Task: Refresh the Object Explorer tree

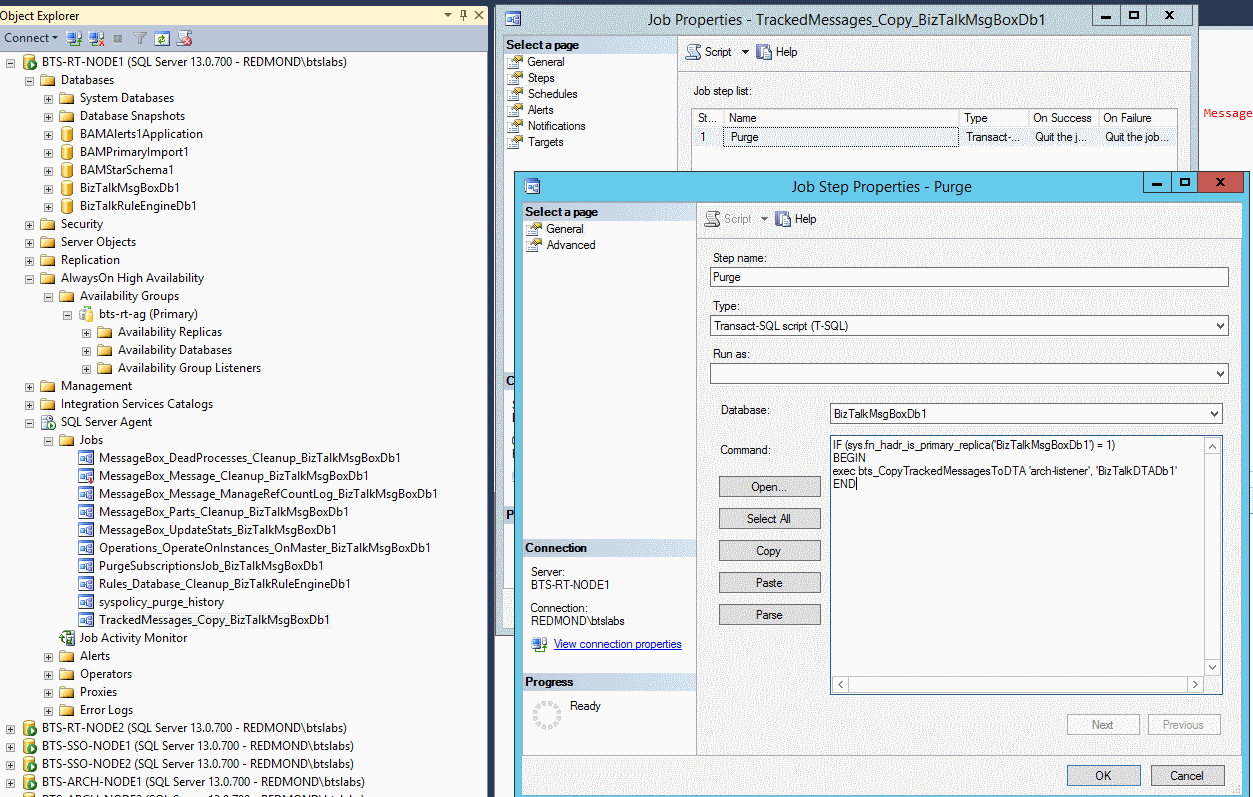Action: pyautogui.click(x=163, y=37)
